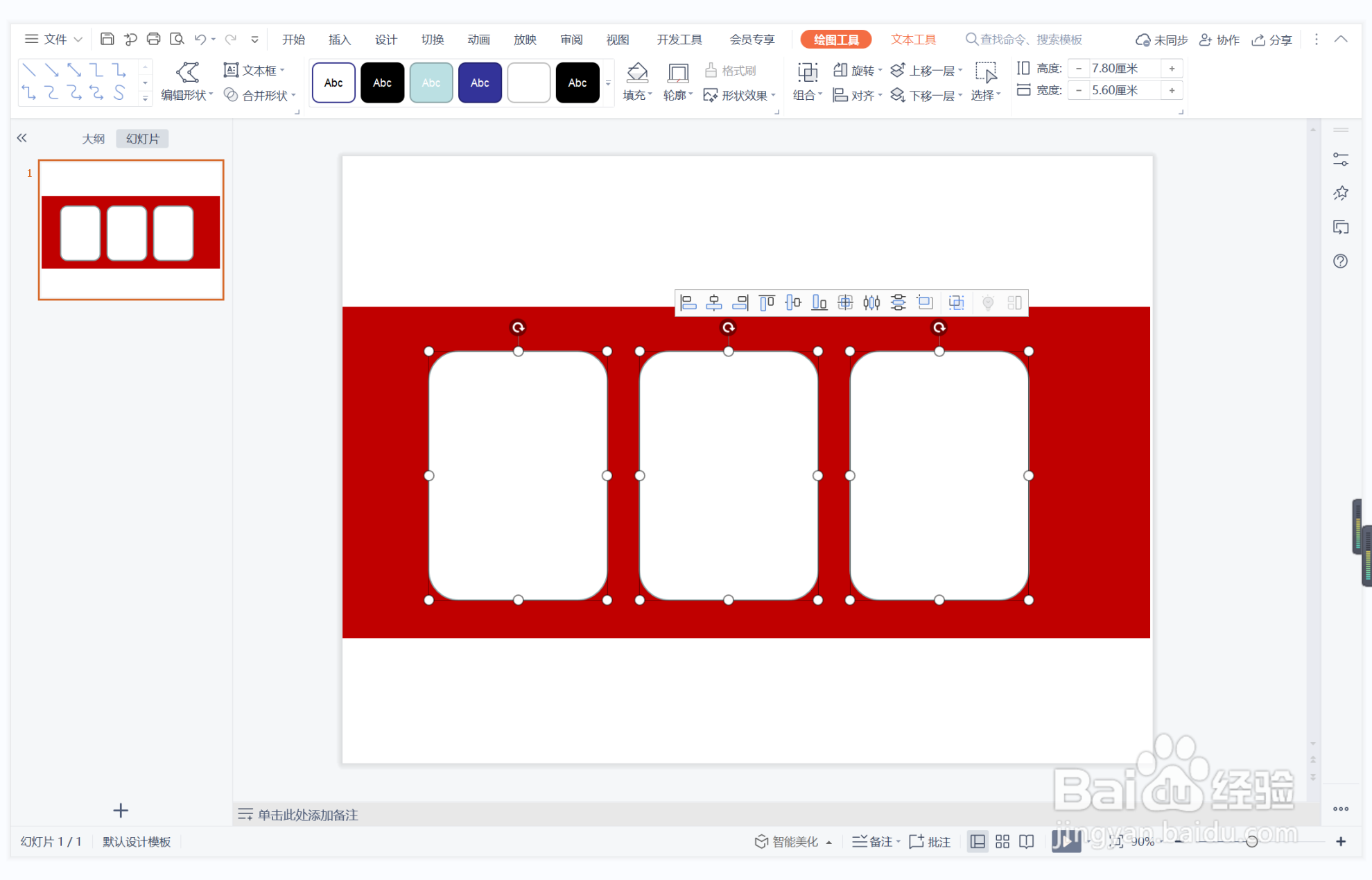Click the slide 1 thumbnail
1372x880 pixels.
(x=131, y=230)
